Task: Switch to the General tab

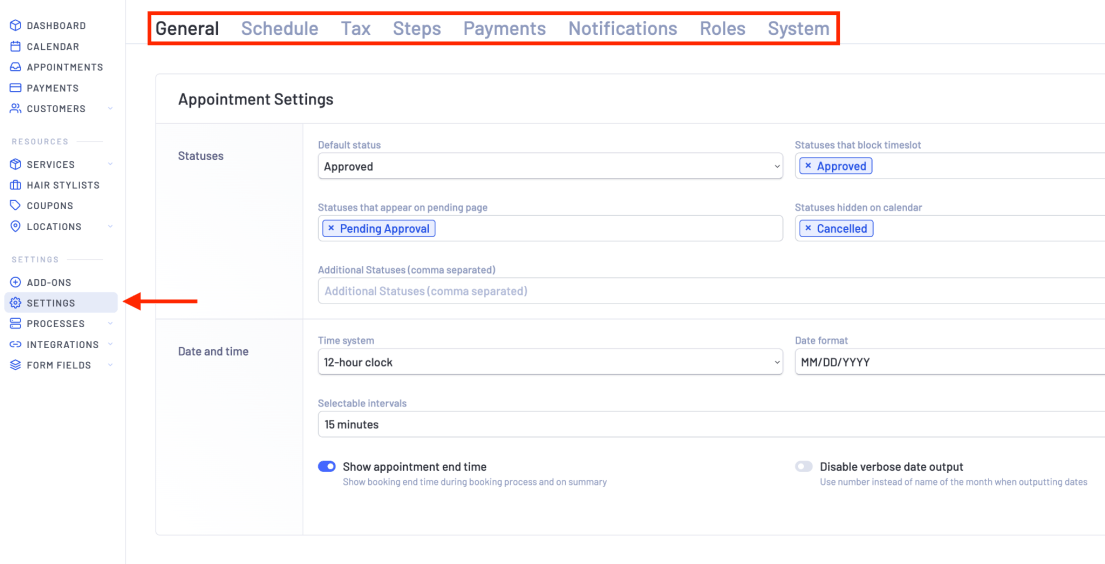Action: pos(187,28)
